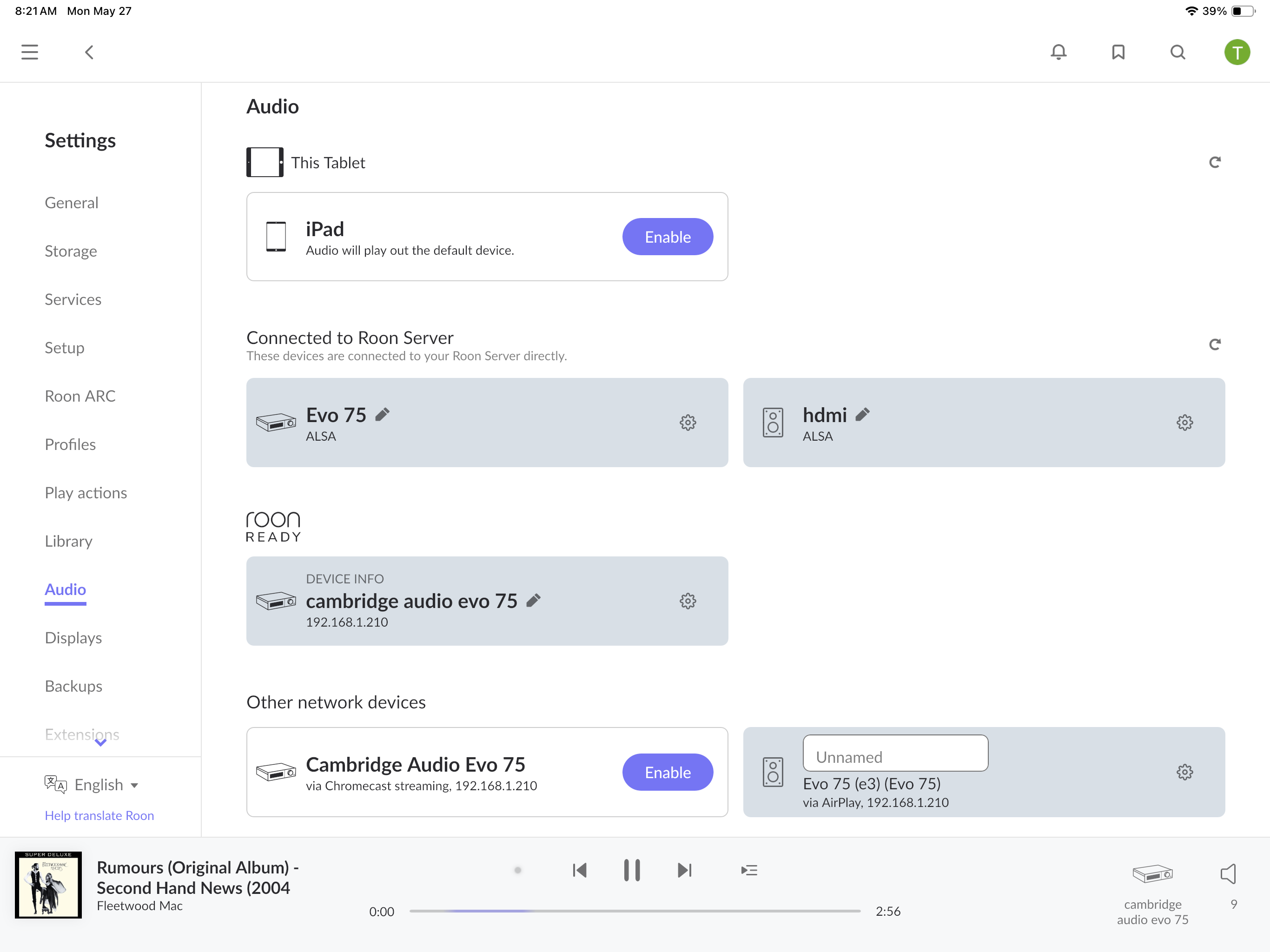The width and height of the screenshot is (1270, 952).
Task: Click the wifi status icon
Action: point(1191,11)
